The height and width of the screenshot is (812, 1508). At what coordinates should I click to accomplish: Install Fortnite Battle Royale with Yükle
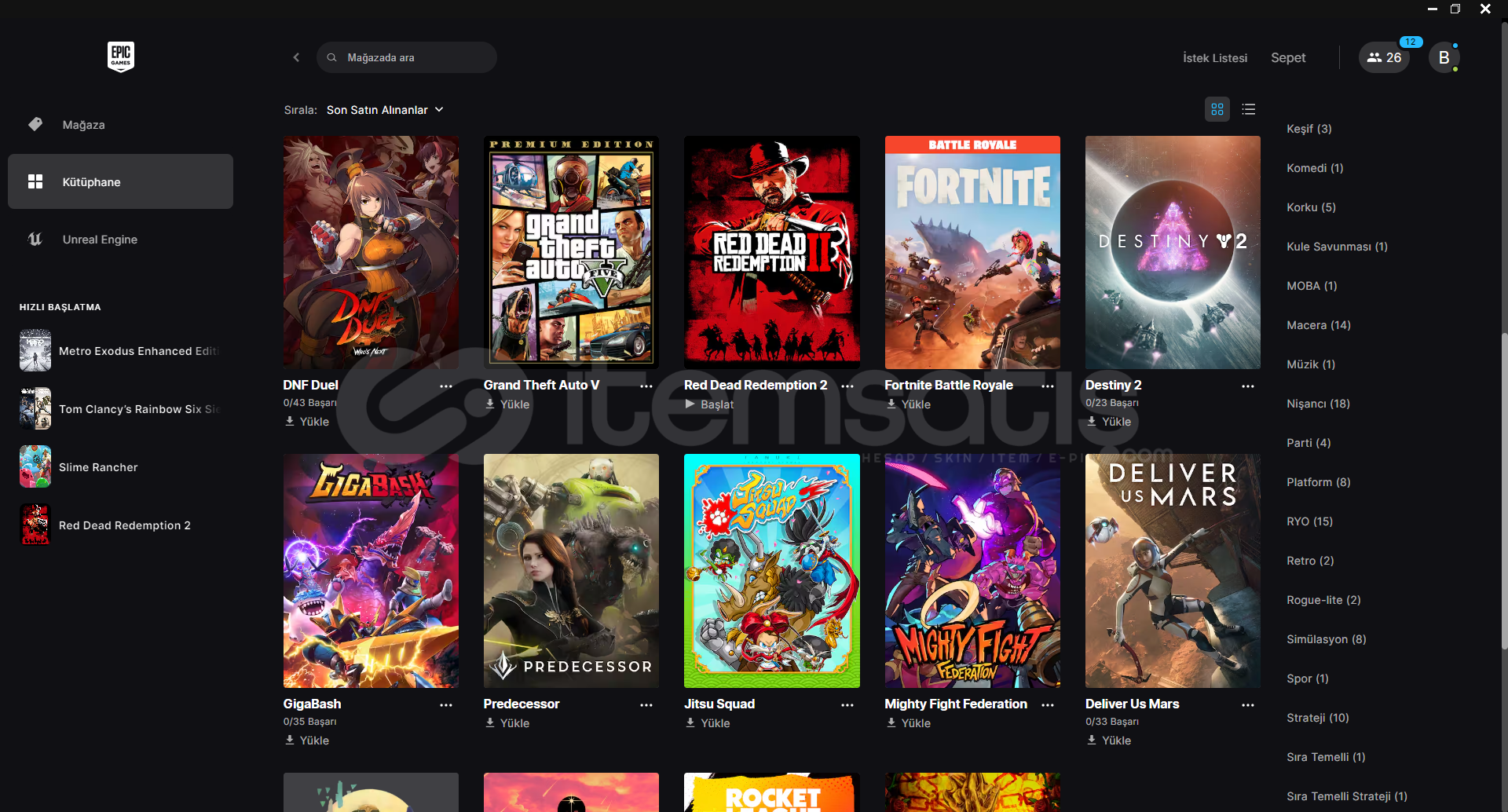[909, 404]
